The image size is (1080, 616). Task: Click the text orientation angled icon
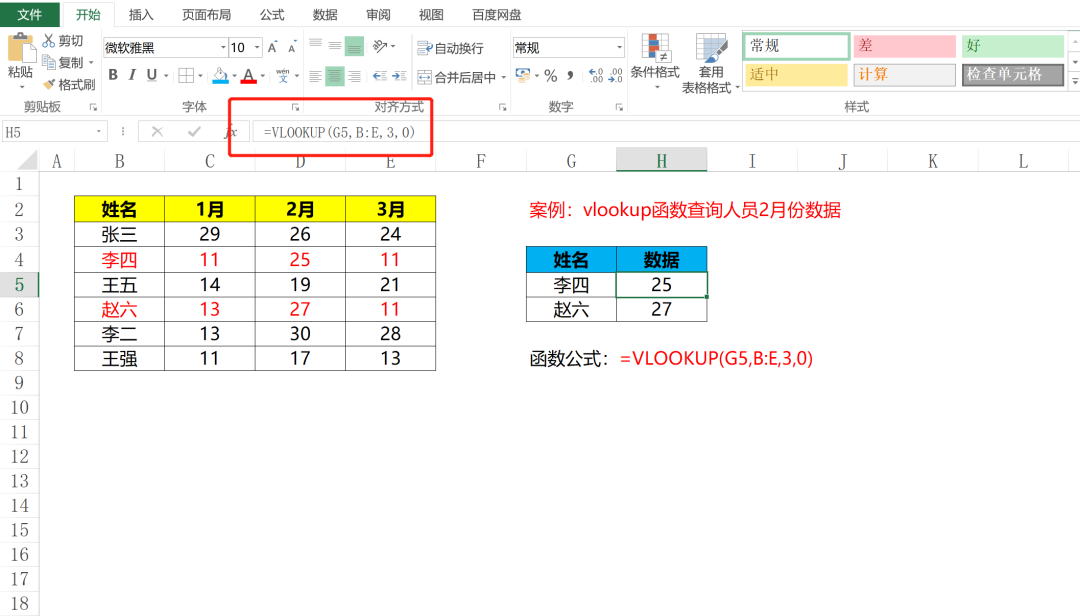(x=380, y=46)
